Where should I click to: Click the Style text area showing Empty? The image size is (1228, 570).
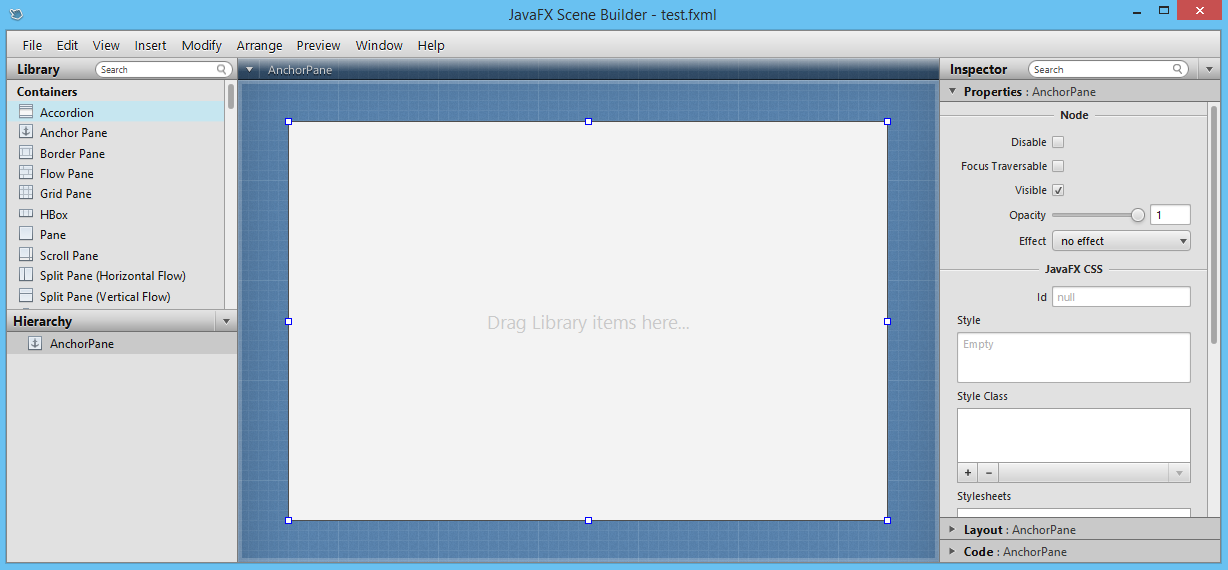(x=1074, y=358)
